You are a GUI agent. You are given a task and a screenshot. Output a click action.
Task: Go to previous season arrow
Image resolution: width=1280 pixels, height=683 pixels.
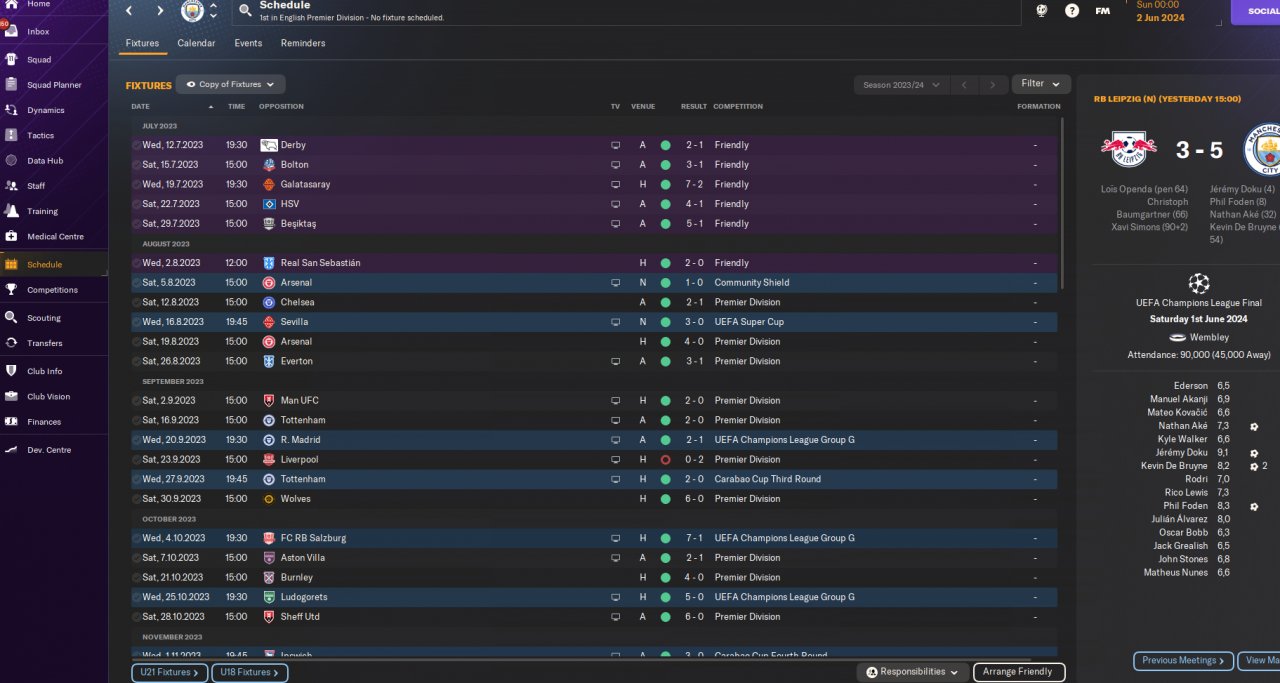[964, 85]
